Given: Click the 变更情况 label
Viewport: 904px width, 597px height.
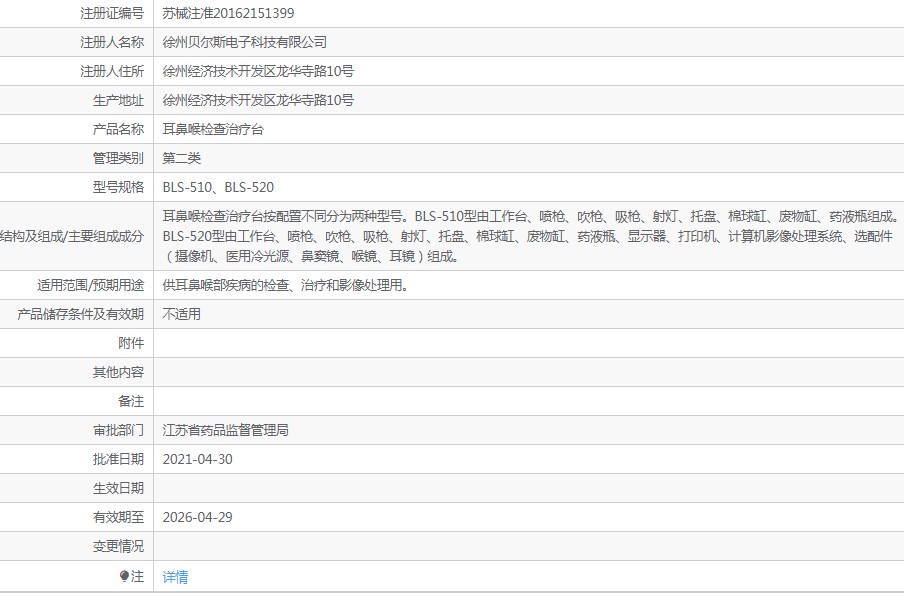Looking at the screenshot, I should [x=118, y=546].
